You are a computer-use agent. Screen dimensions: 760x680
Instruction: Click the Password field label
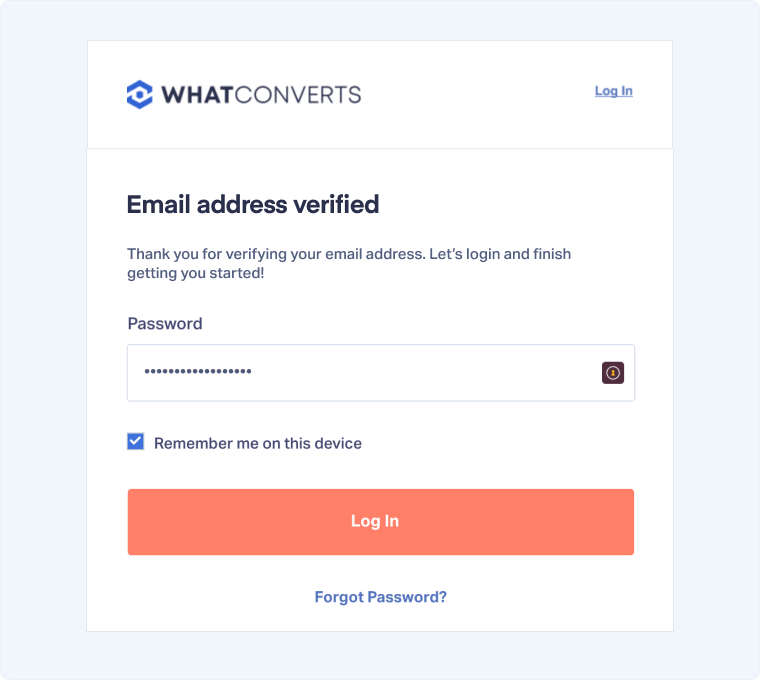(x=165, y=324)
